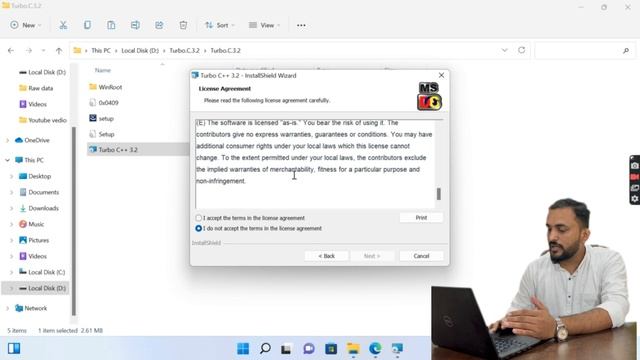This screenshot has height=360, width=640.
Task: Click Videos under This PC
Action: tap(33, 256)
